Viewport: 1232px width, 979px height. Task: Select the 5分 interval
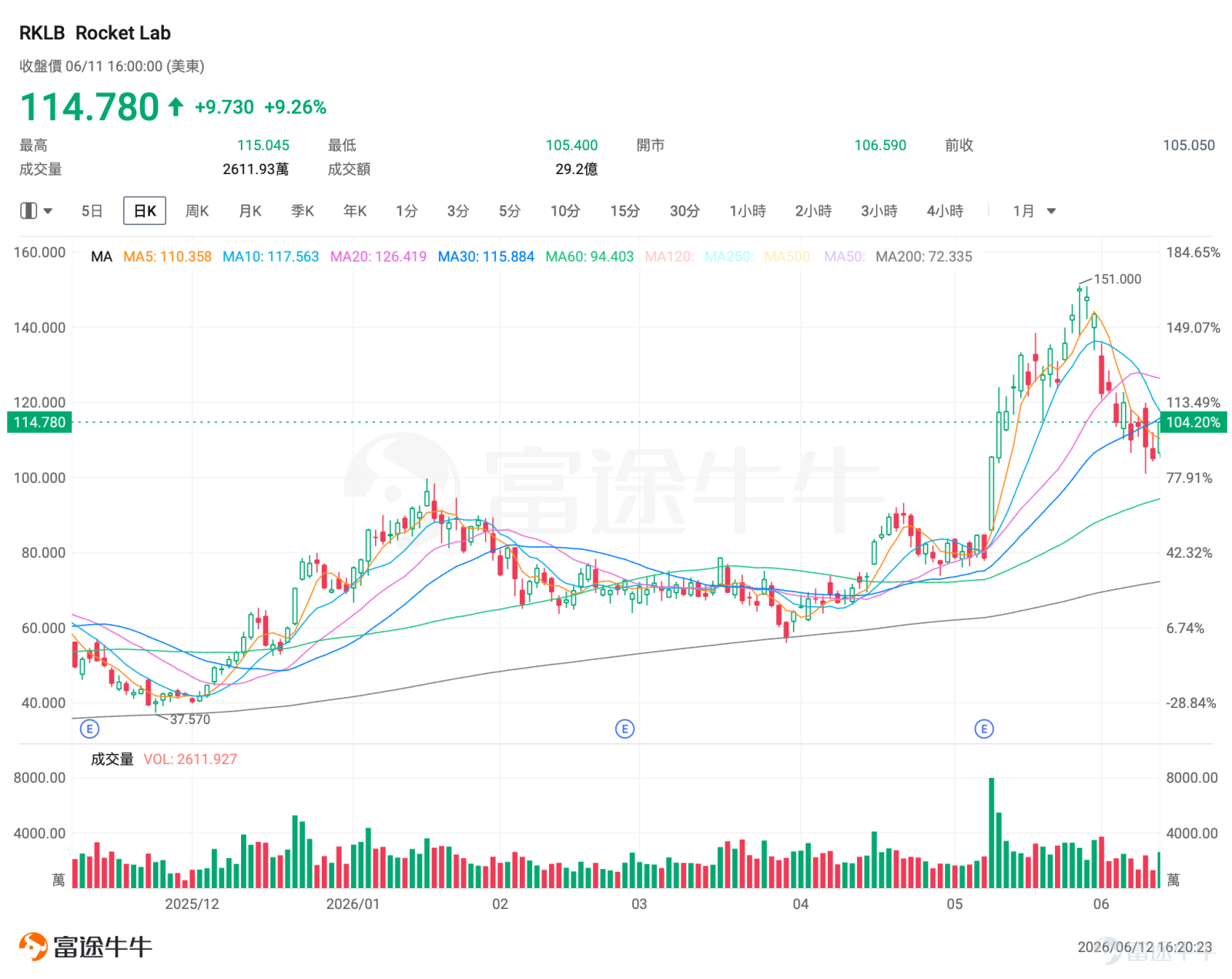click(x=510, y=211)
